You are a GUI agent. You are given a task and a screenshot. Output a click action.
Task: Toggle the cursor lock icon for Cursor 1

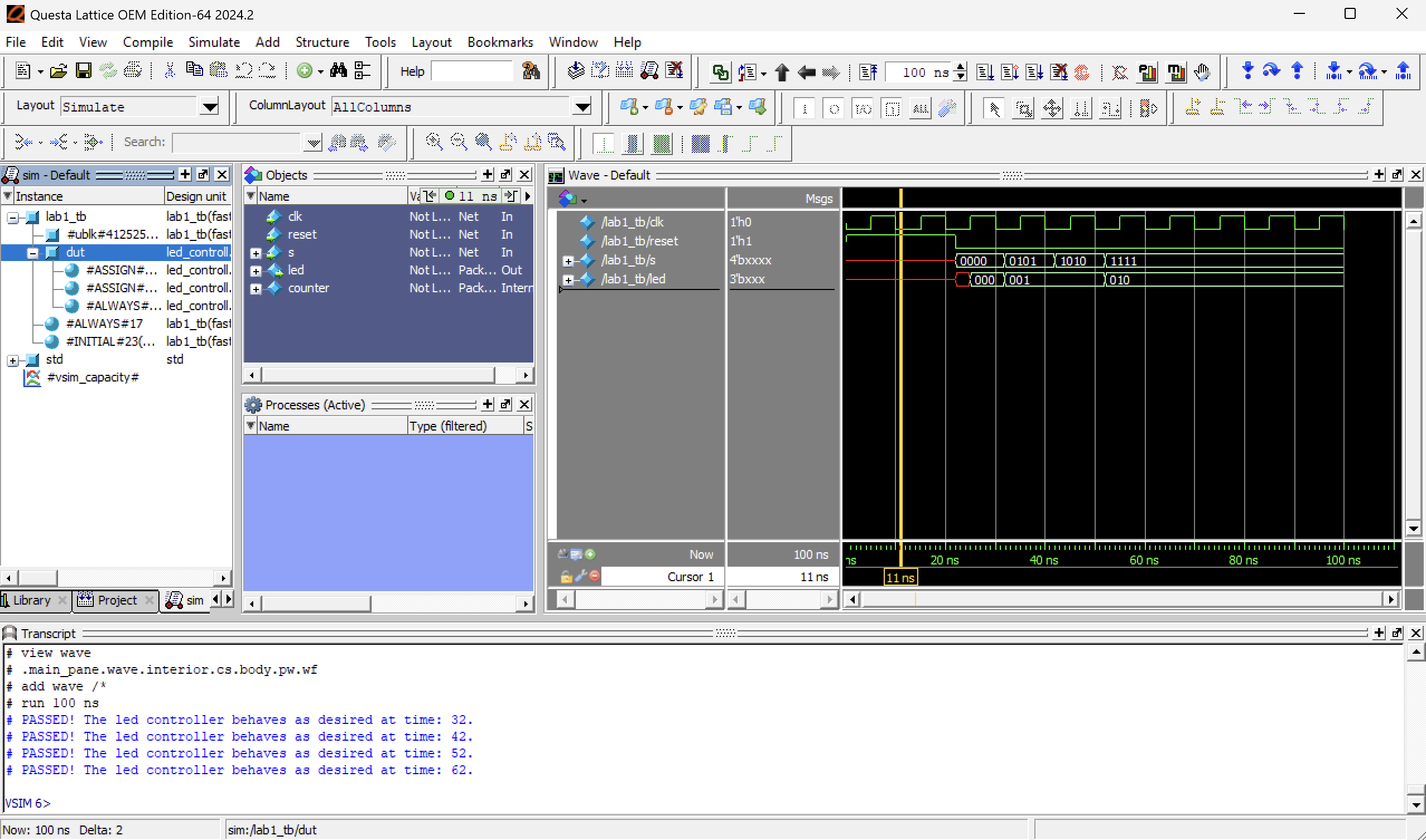[x=566, y=577]
